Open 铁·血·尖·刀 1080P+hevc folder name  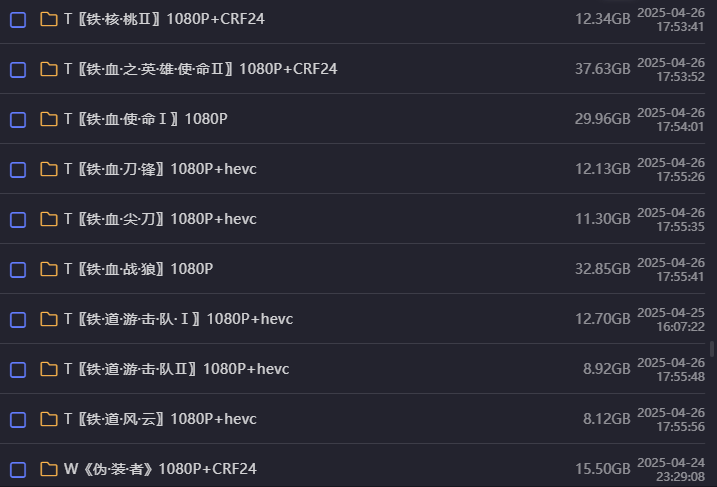(160, 219)
